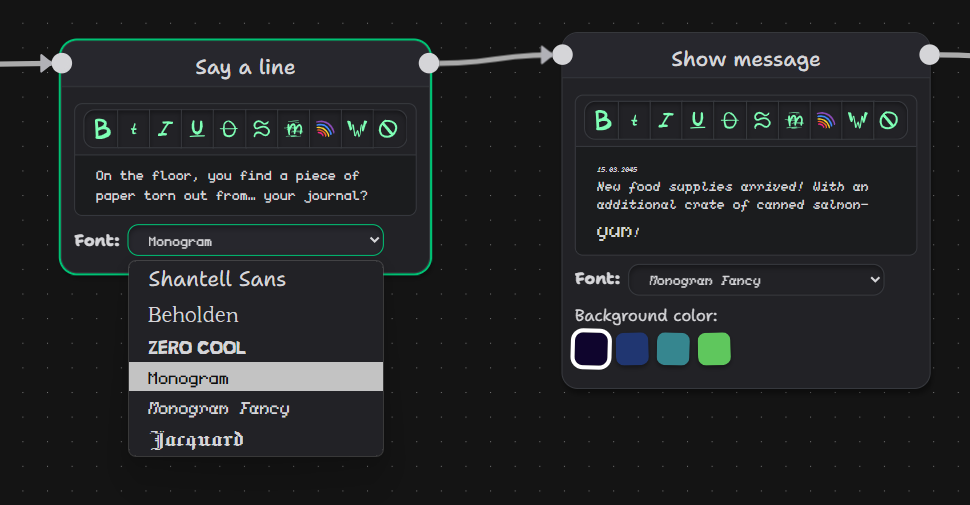Apply strikethrough in the Show message toolbar
Image resolution: width=970 pixels, height=505 pixels.
point(730,121)
